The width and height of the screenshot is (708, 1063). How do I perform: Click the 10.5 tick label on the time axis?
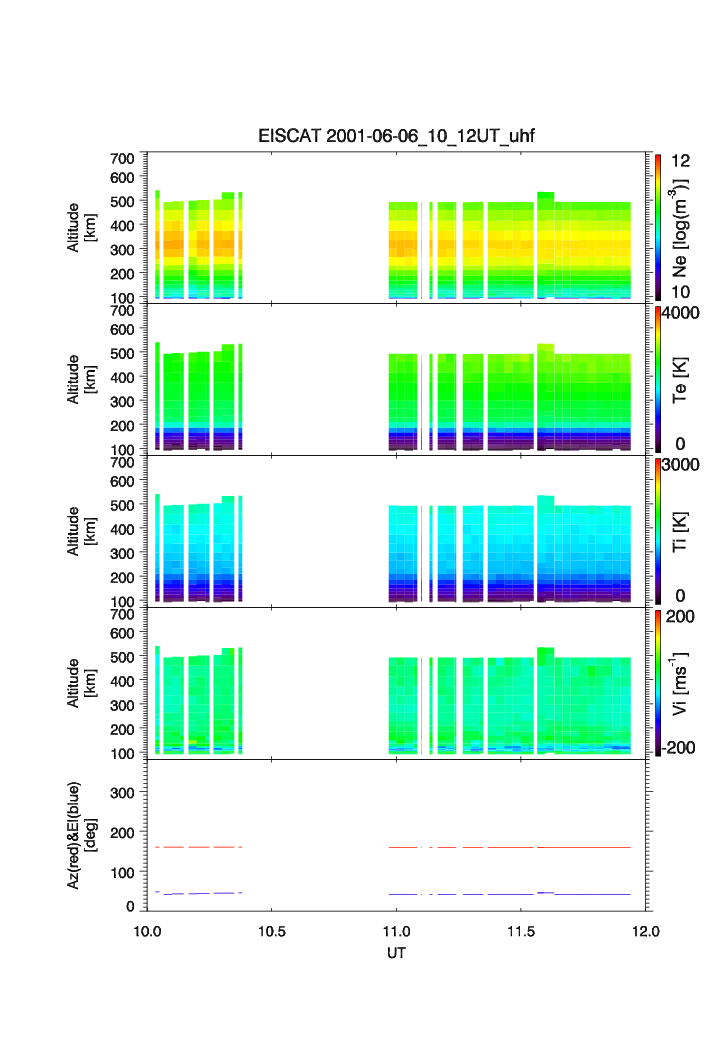pyautogui.click(x=272, y=930)
